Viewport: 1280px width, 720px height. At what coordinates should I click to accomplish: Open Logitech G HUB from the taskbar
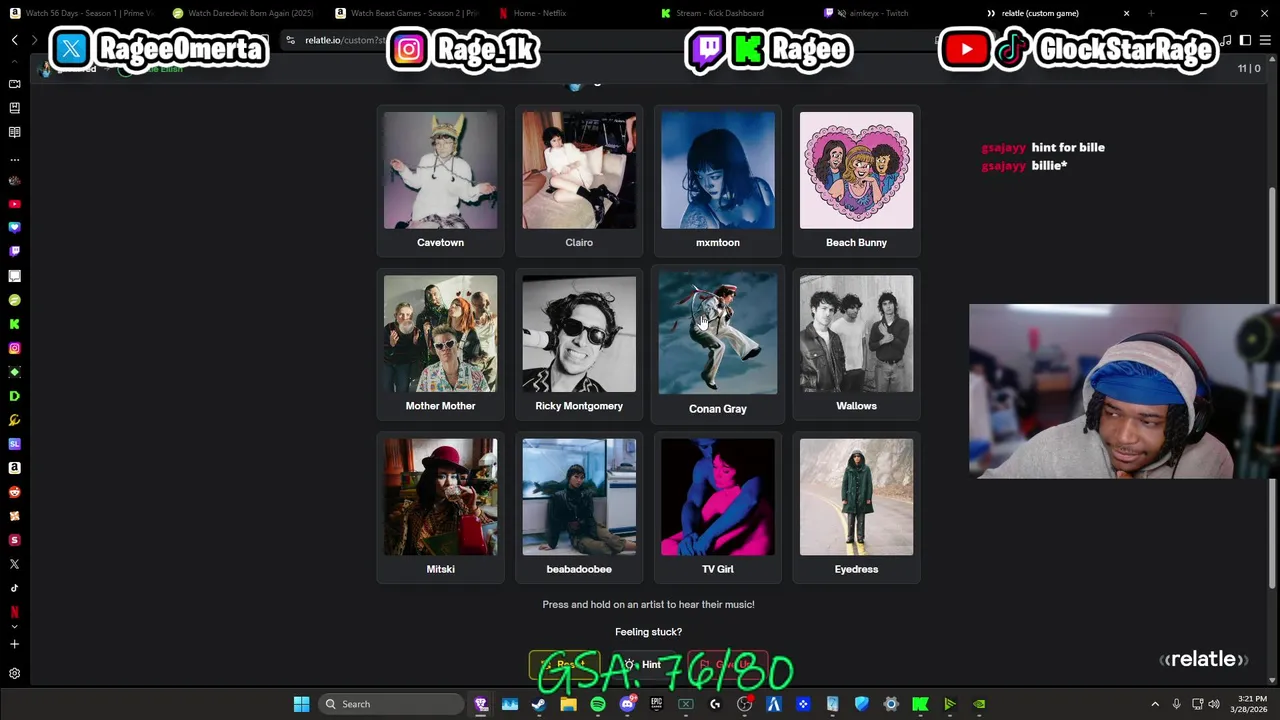pos(715,704)
